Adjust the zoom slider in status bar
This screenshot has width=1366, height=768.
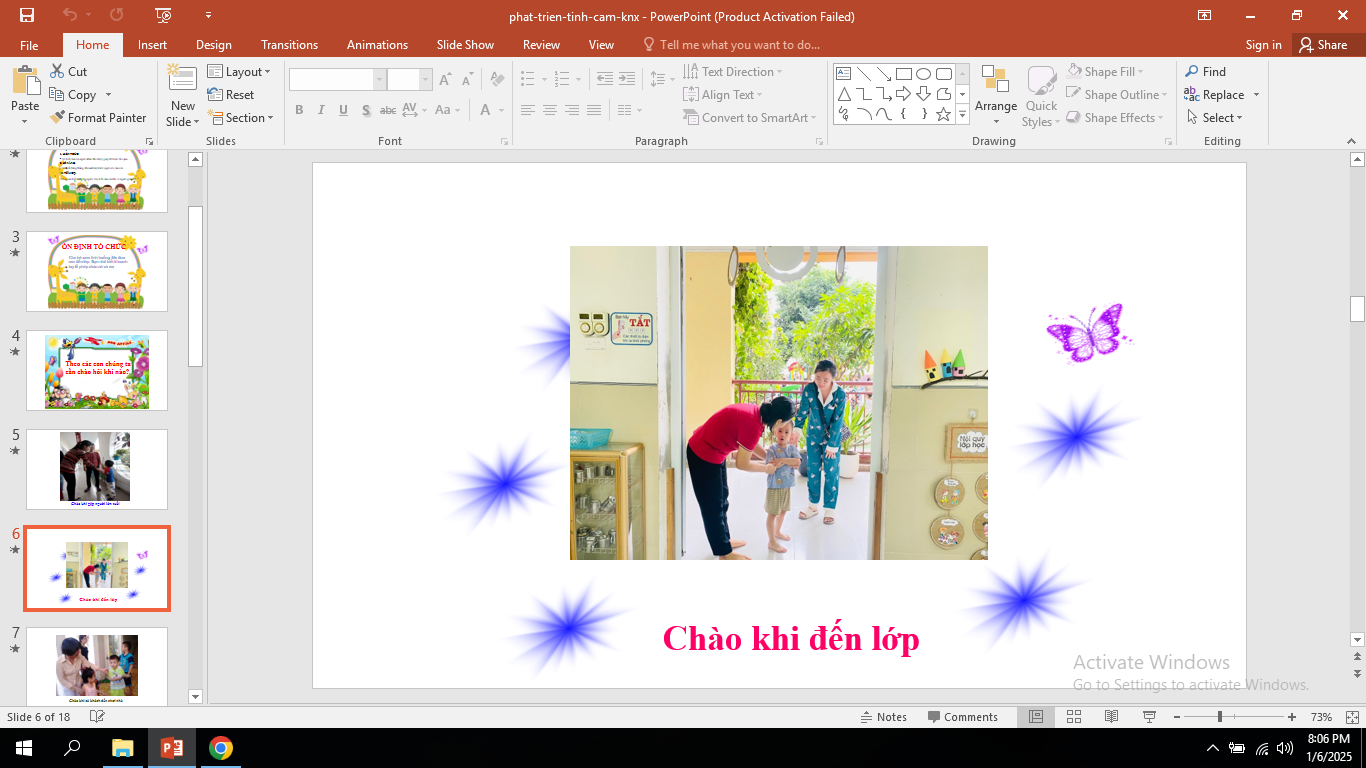point(1219,717)
